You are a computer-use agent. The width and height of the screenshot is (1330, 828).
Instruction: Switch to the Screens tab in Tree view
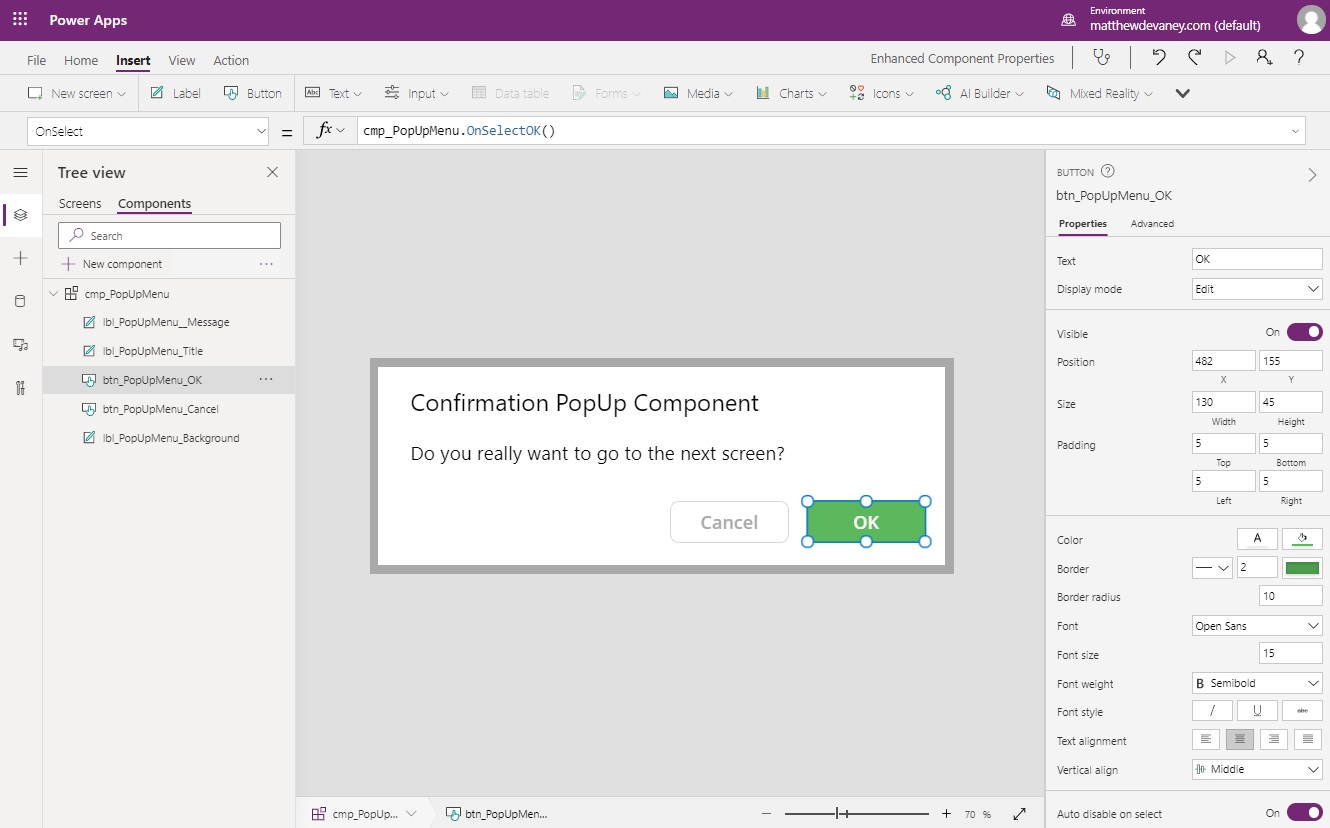[x=80, y=203]
